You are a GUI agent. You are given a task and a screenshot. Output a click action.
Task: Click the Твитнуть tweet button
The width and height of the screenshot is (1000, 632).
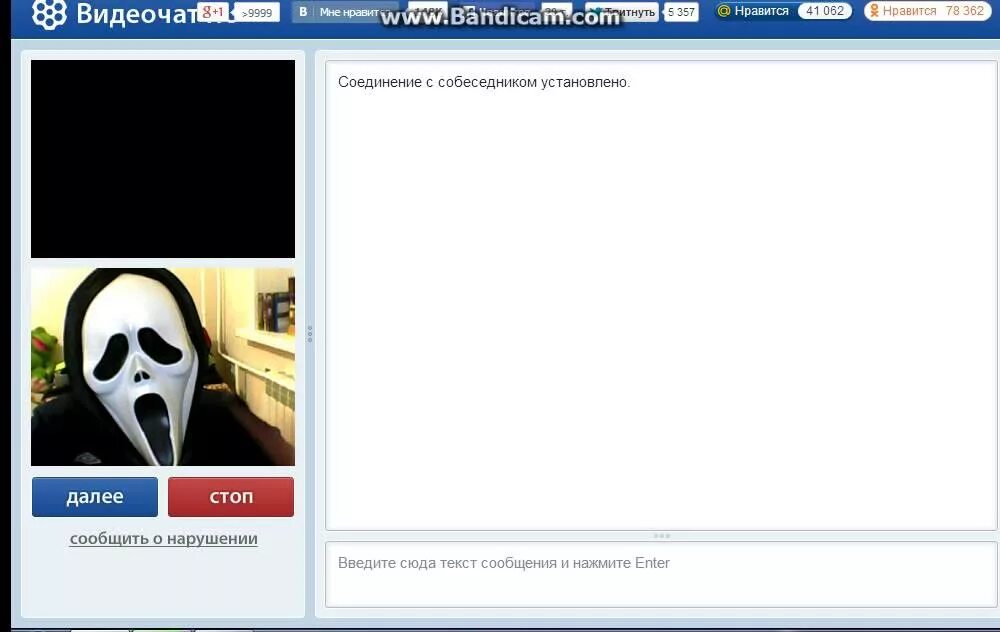[622, 12]
